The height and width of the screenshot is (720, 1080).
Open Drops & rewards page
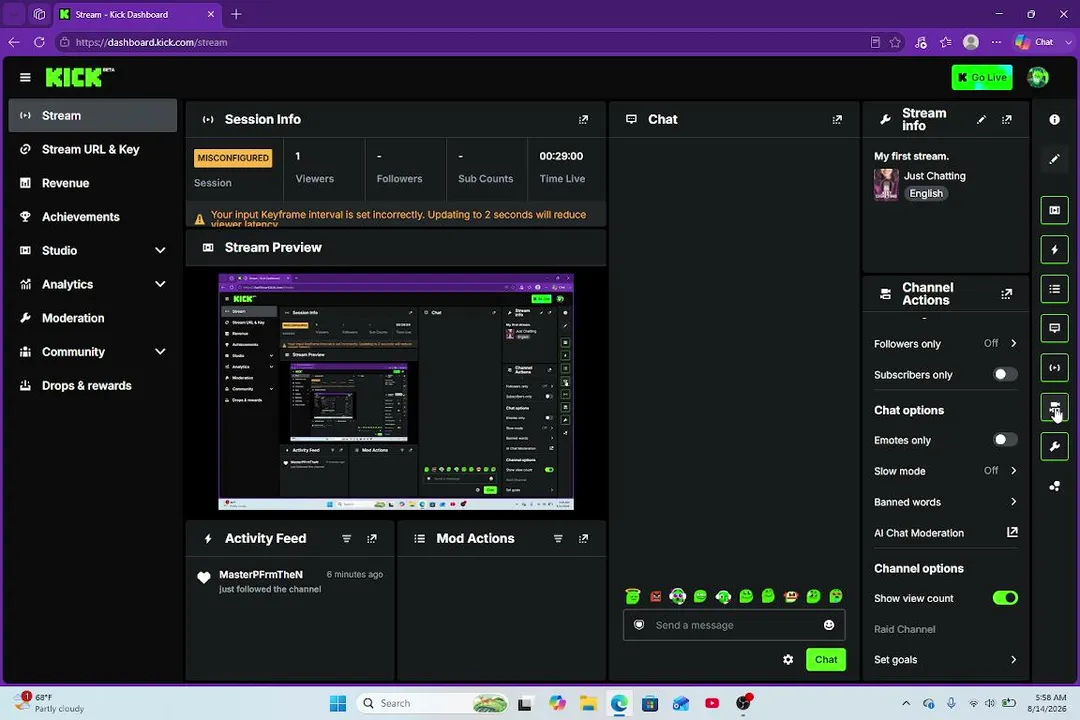(92, 385)
